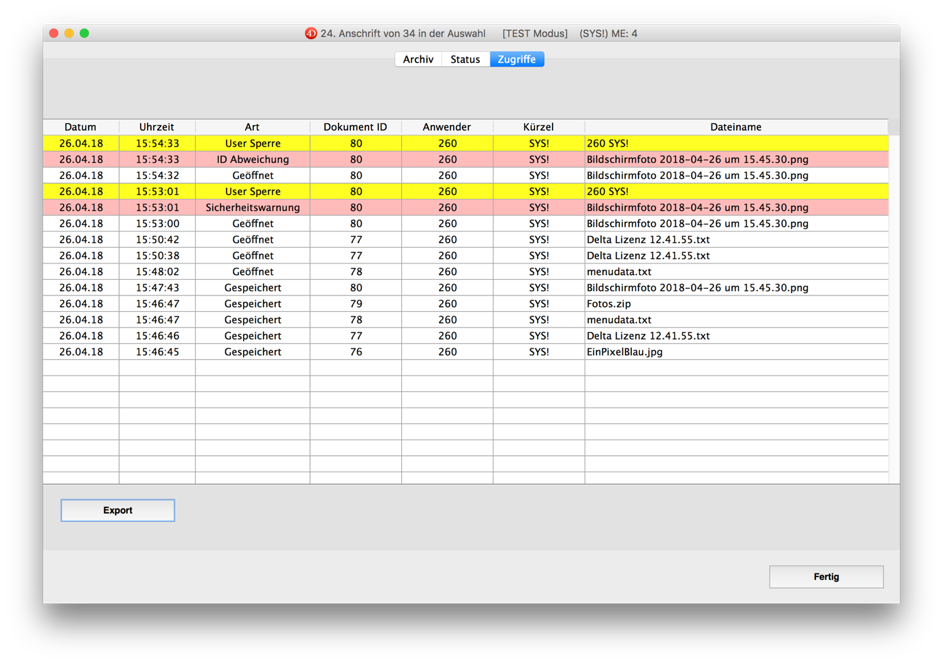
Task: Switch to the Archiv tab
Action: pos(418,59)
